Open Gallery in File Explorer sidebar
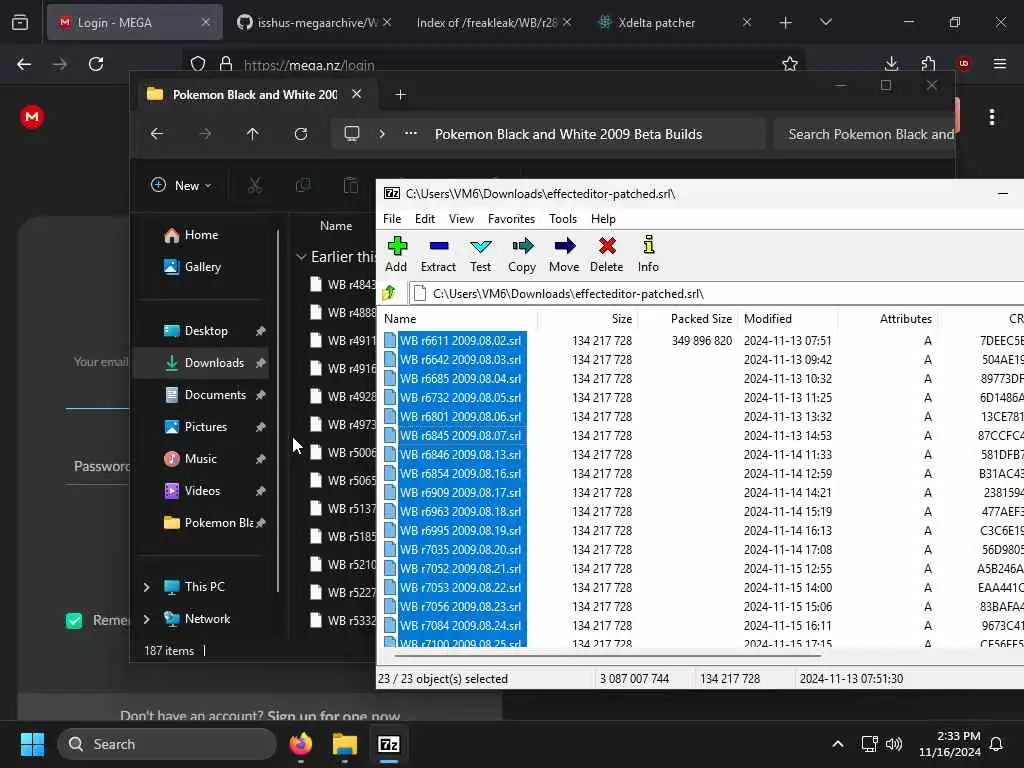The width and height of the screenshot is (1024, 768). [x=202, y=266]
